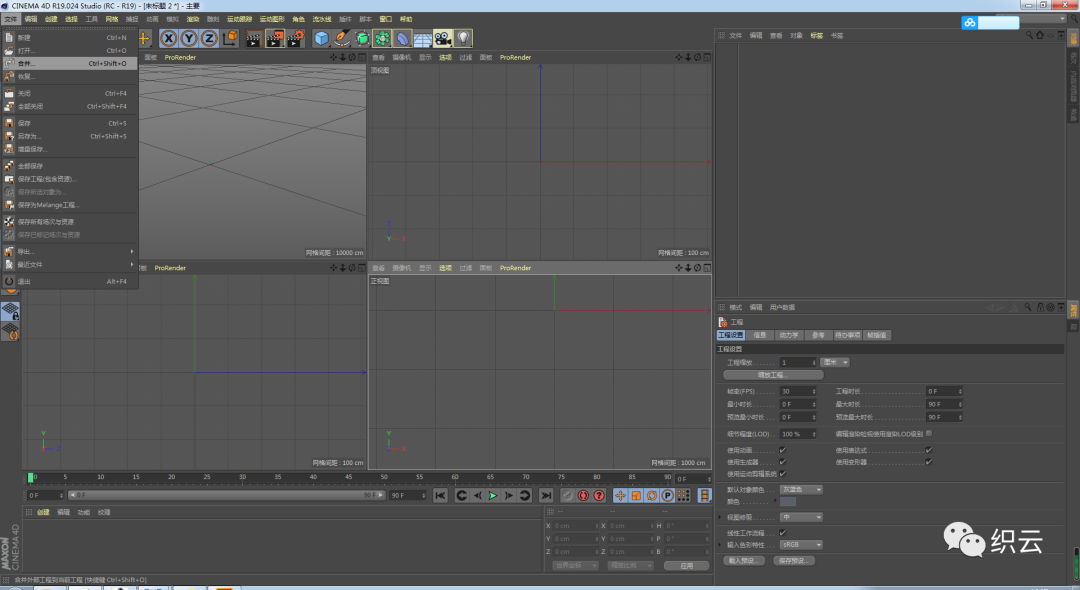The width and height of the screenshot is (1080, 590).
Task: Toggle autokeying red icon
Action: point(583,495)
